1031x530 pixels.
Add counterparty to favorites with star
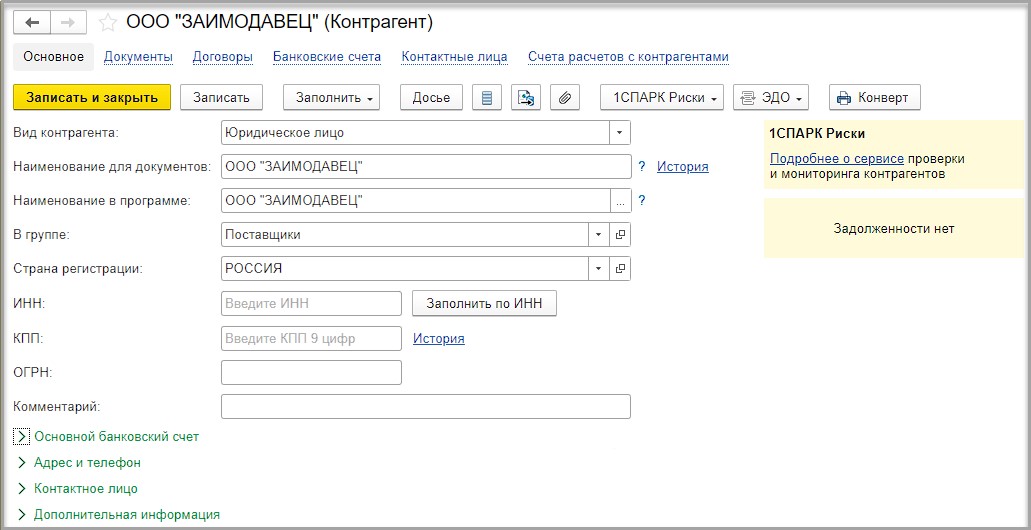(107, 23)
